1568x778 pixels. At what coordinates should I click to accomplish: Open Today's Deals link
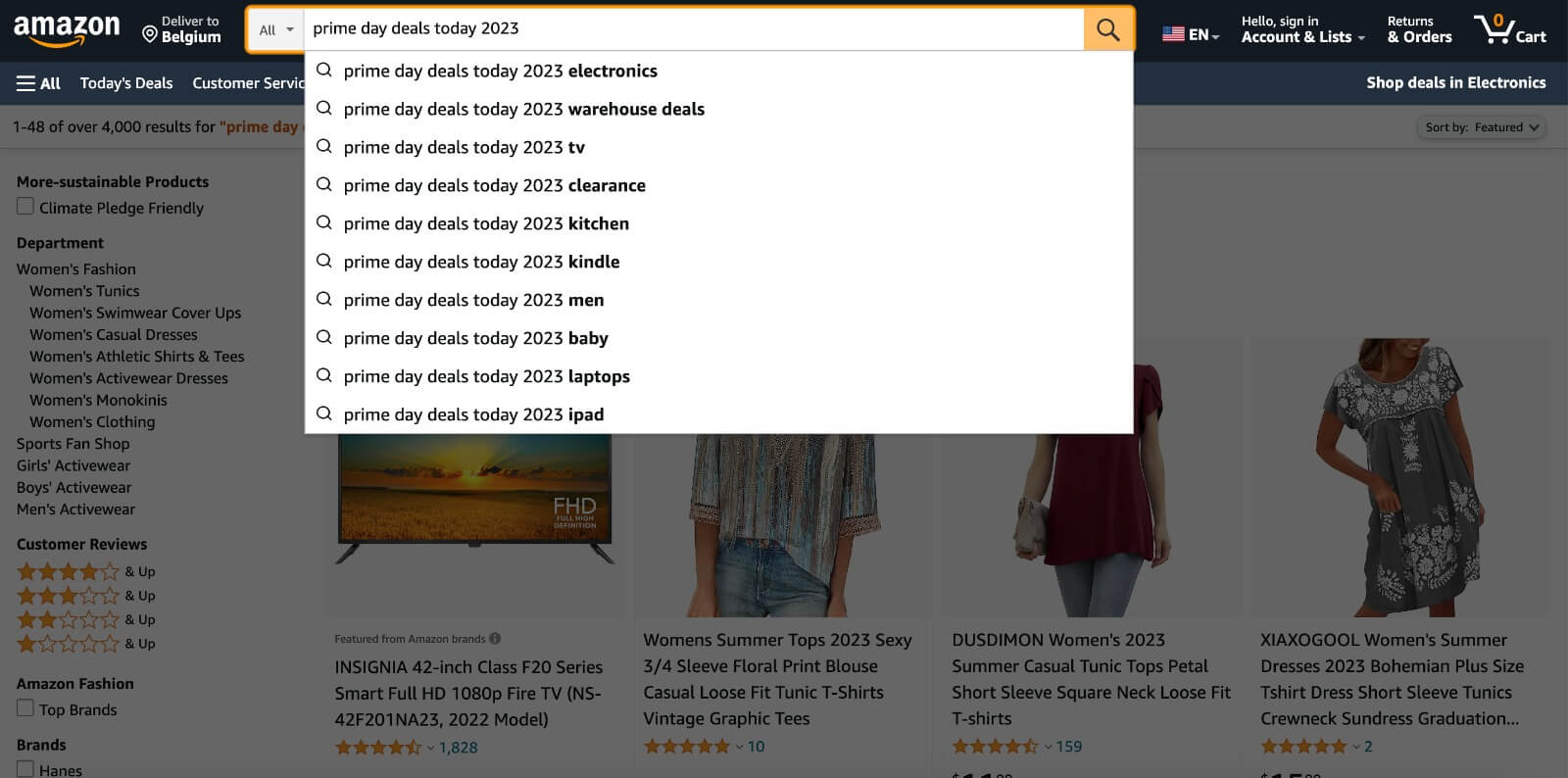[x=126, y=83]
